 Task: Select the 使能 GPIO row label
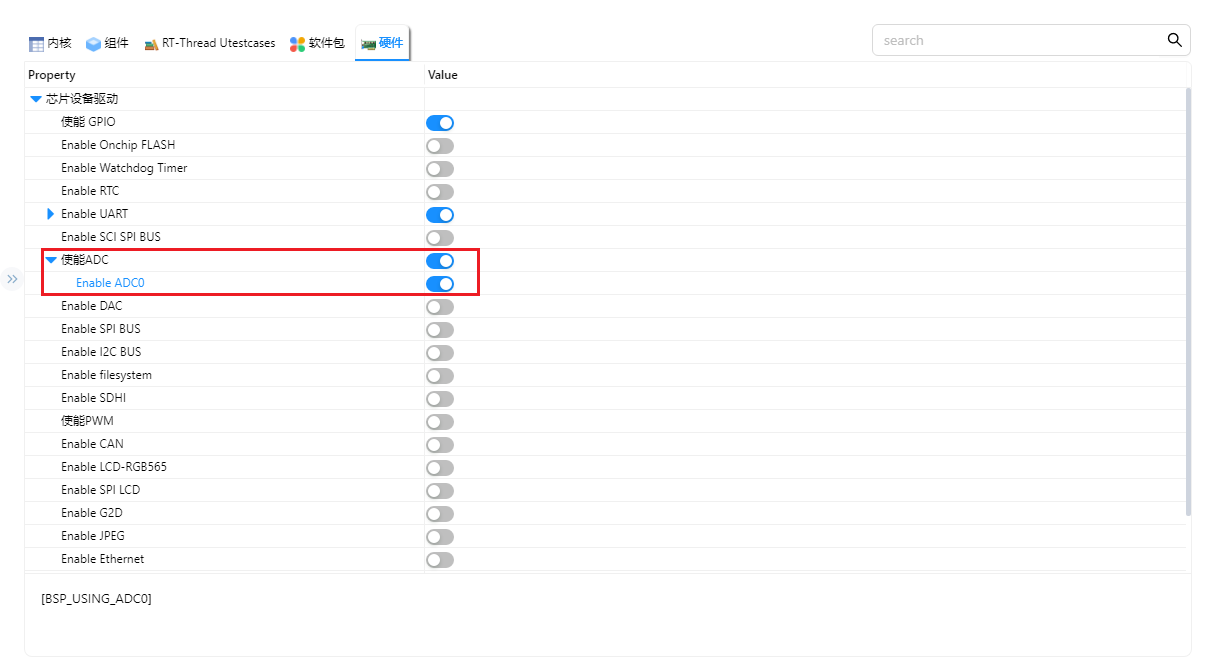coord(88,122)
